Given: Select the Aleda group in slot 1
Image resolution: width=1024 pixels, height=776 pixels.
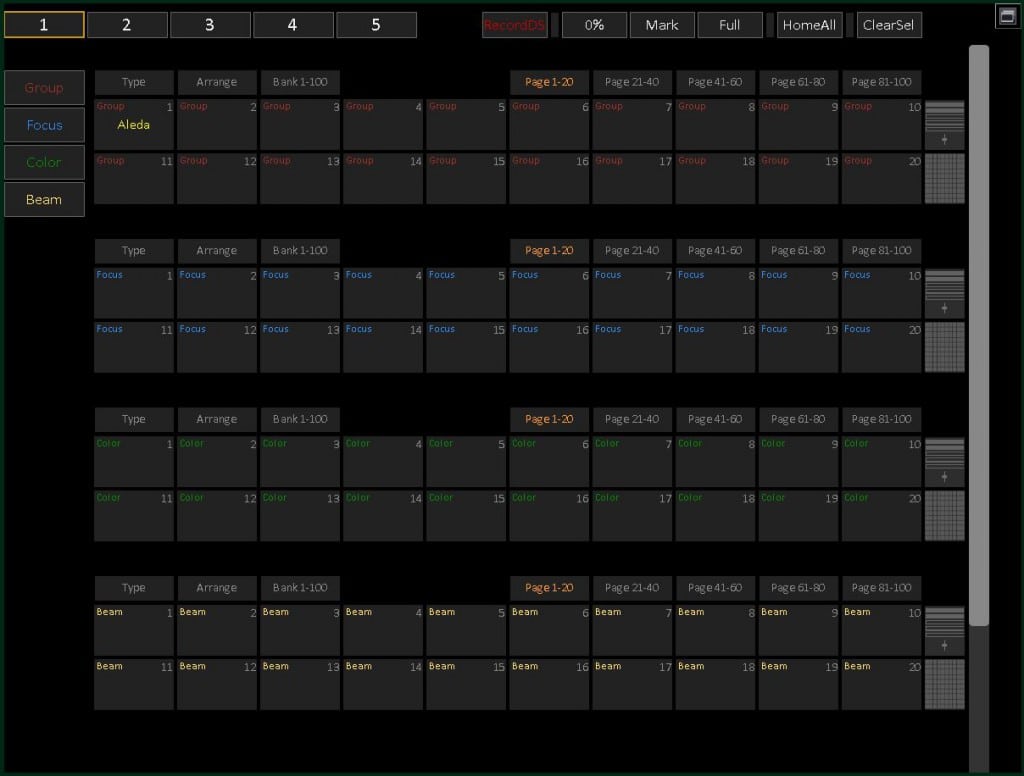Looking at the screenshot, I should click(134, 124).
